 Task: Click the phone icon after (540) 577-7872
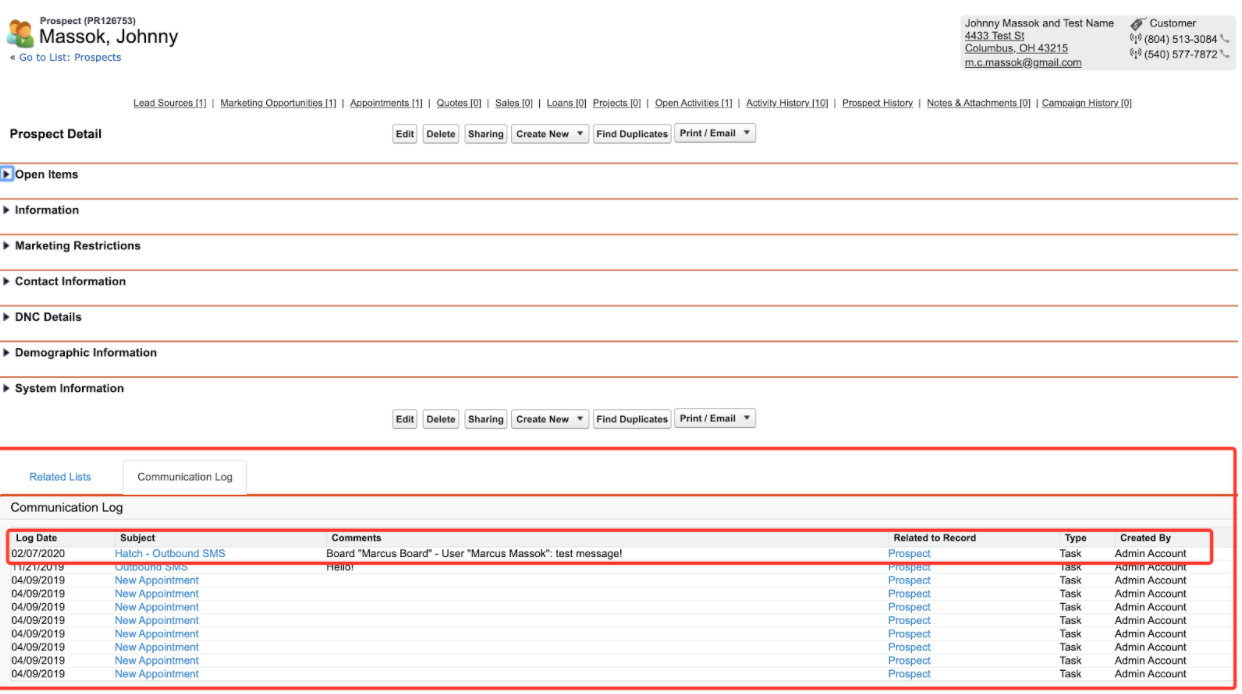[x=1225, y=55]
